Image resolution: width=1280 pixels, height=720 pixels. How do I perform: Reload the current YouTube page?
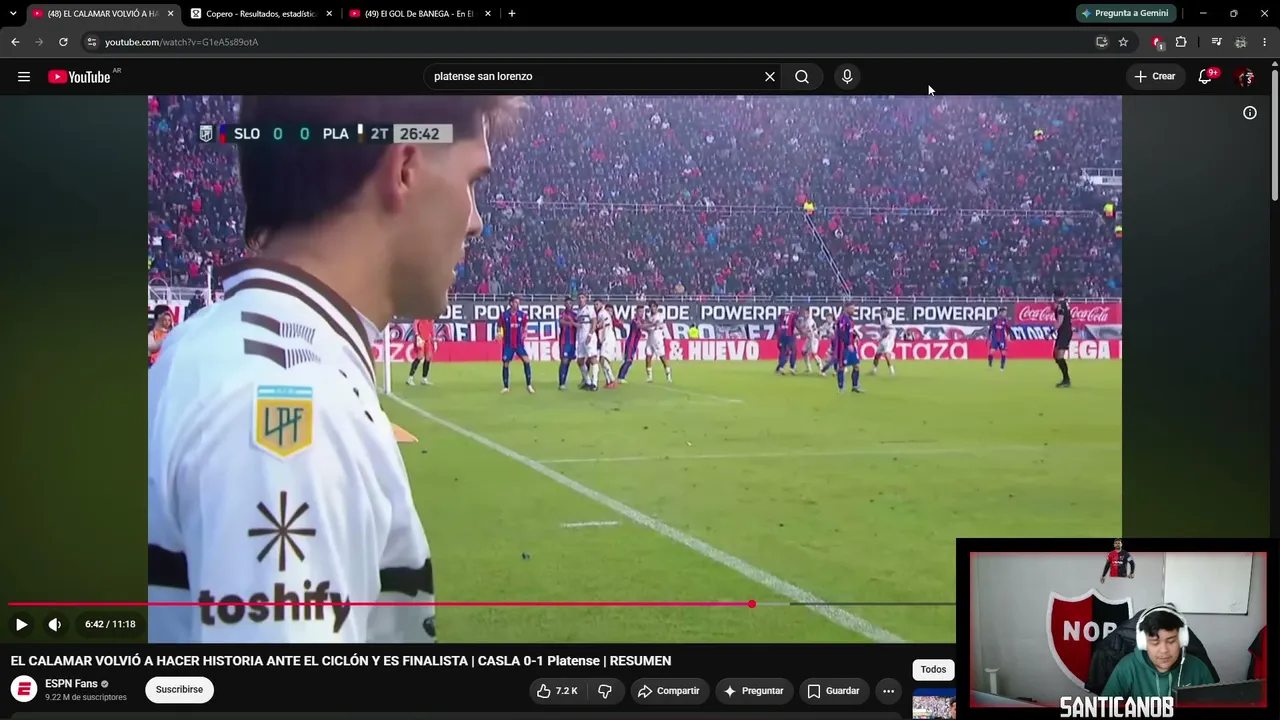pos(63,42)
